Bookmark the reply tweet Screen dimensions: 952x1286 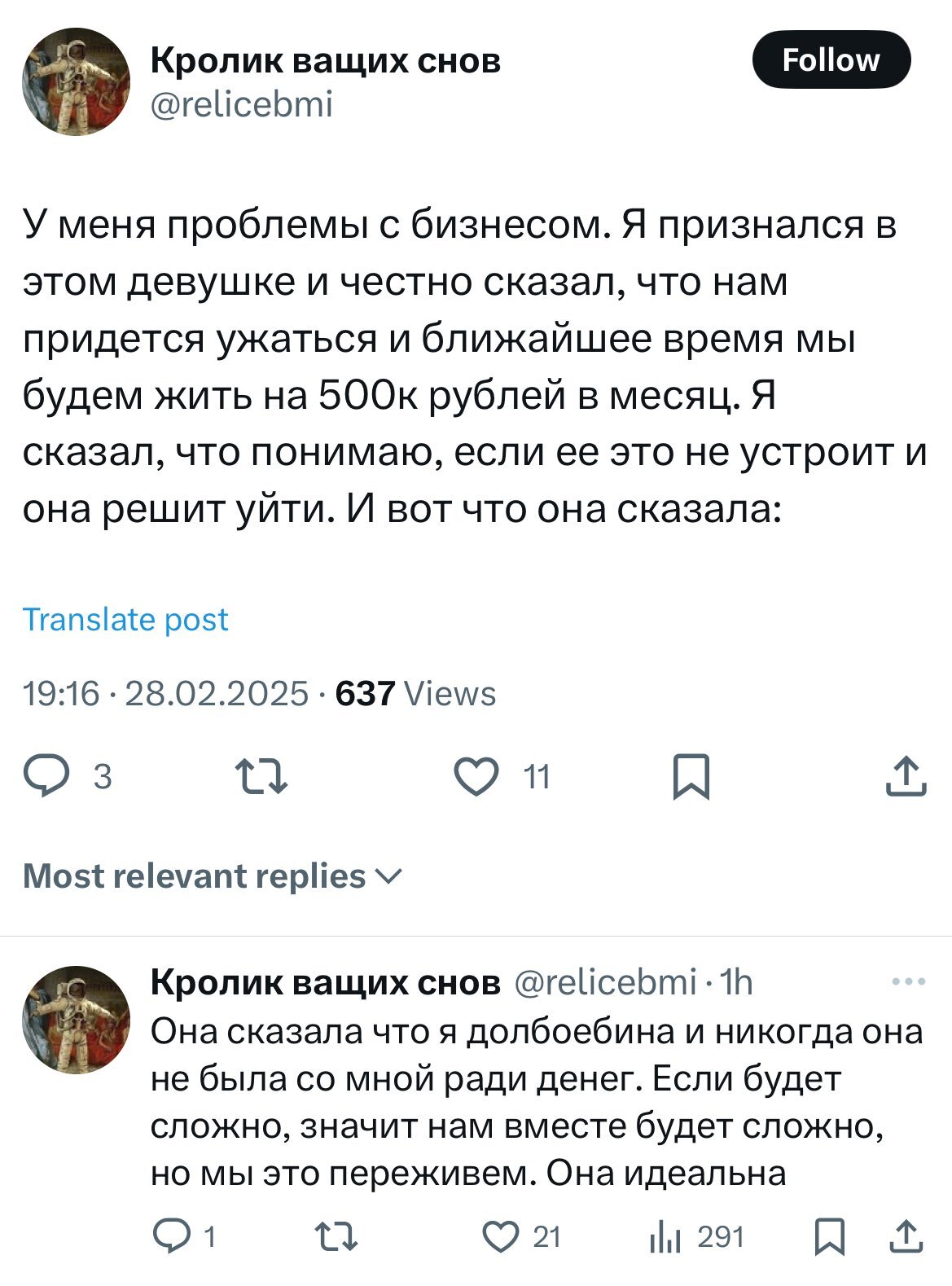[x=829, y=1236]
